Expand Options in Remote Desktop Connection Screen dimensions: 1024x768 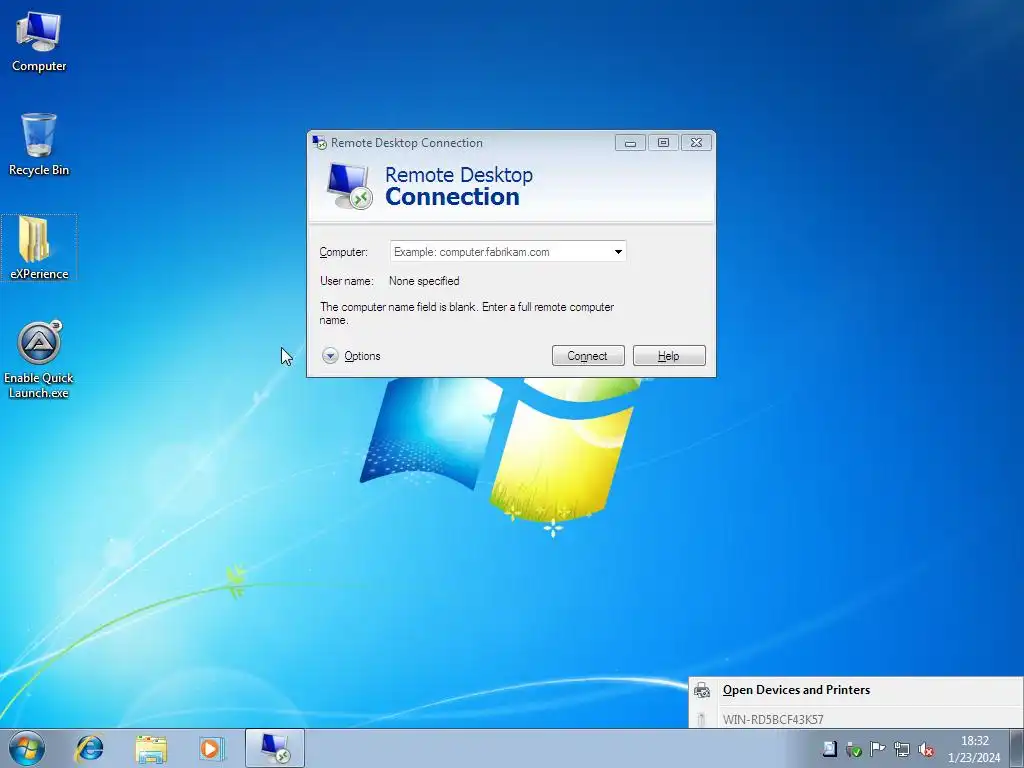click(x=351, y=356)
